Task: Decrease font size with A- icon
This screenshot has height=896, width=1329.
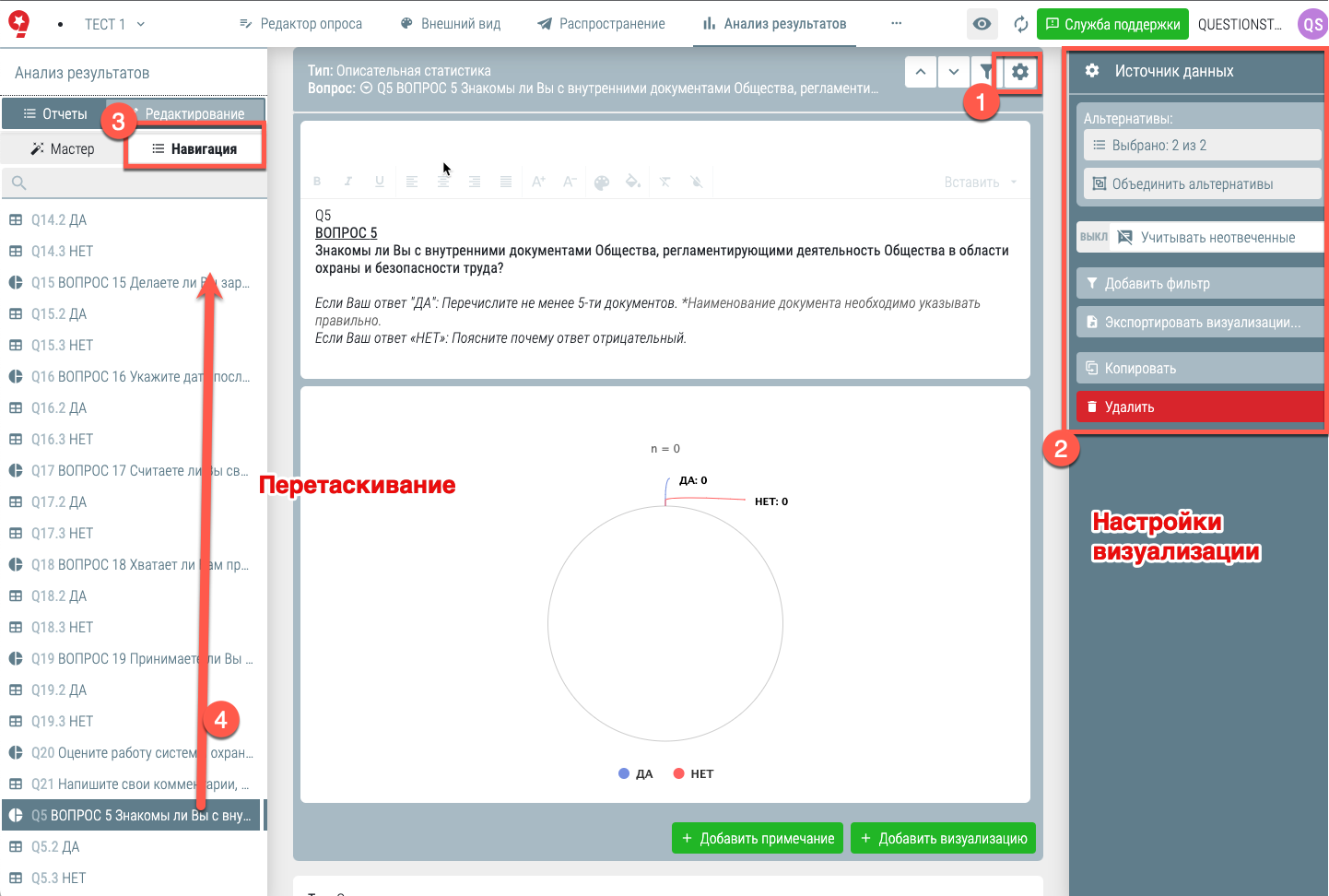Action: (x=570, y=182)
